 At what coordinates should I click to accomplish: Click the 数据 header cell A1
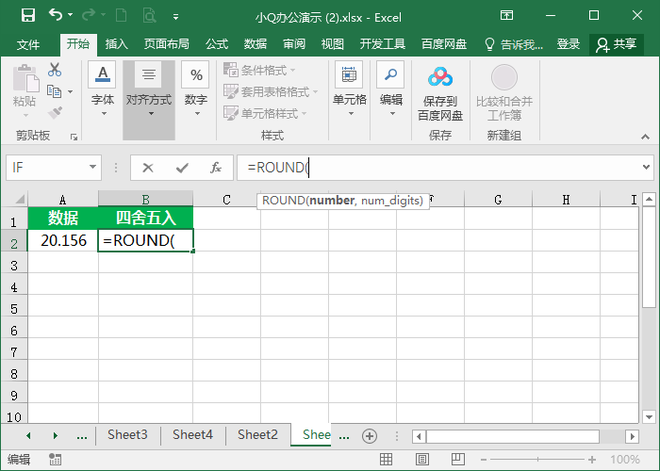click(63, 218)
